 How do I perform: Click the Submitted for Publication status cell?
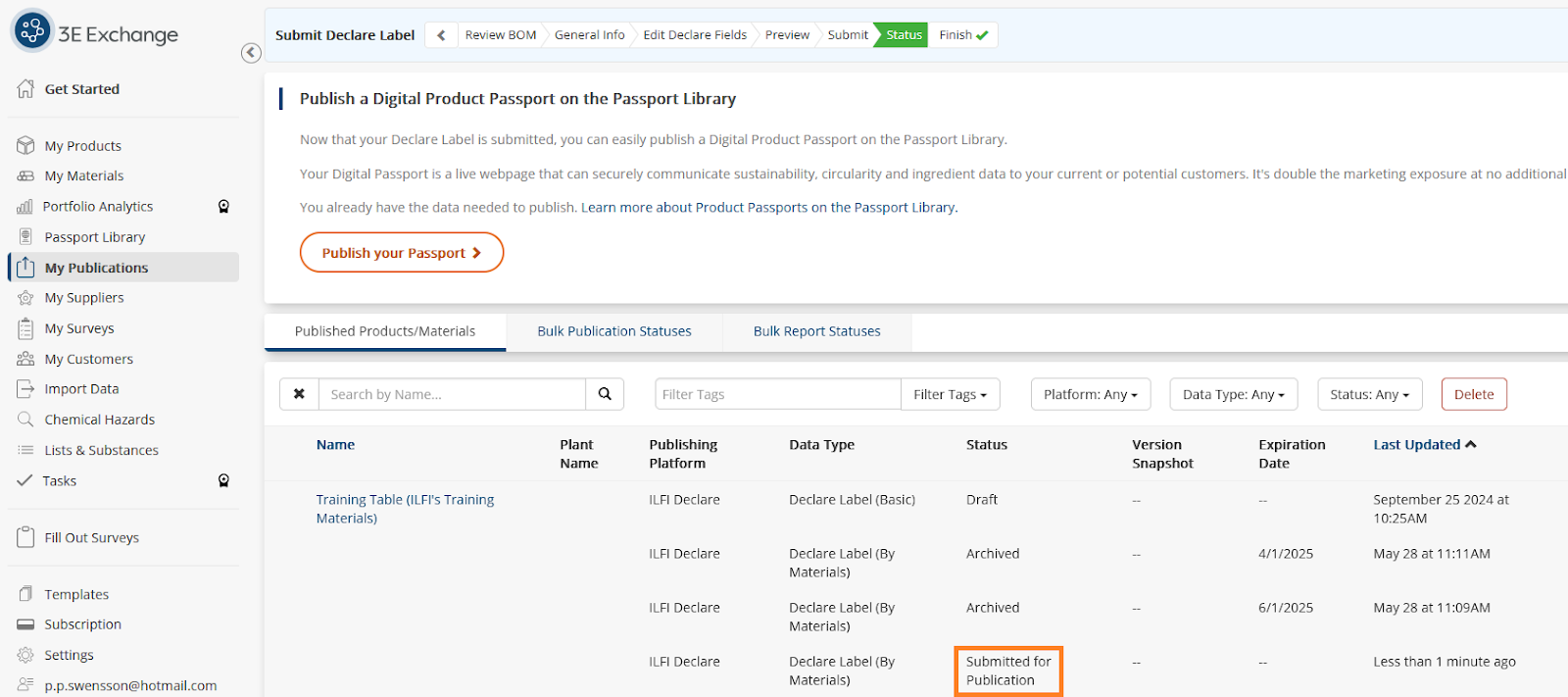1008,671
